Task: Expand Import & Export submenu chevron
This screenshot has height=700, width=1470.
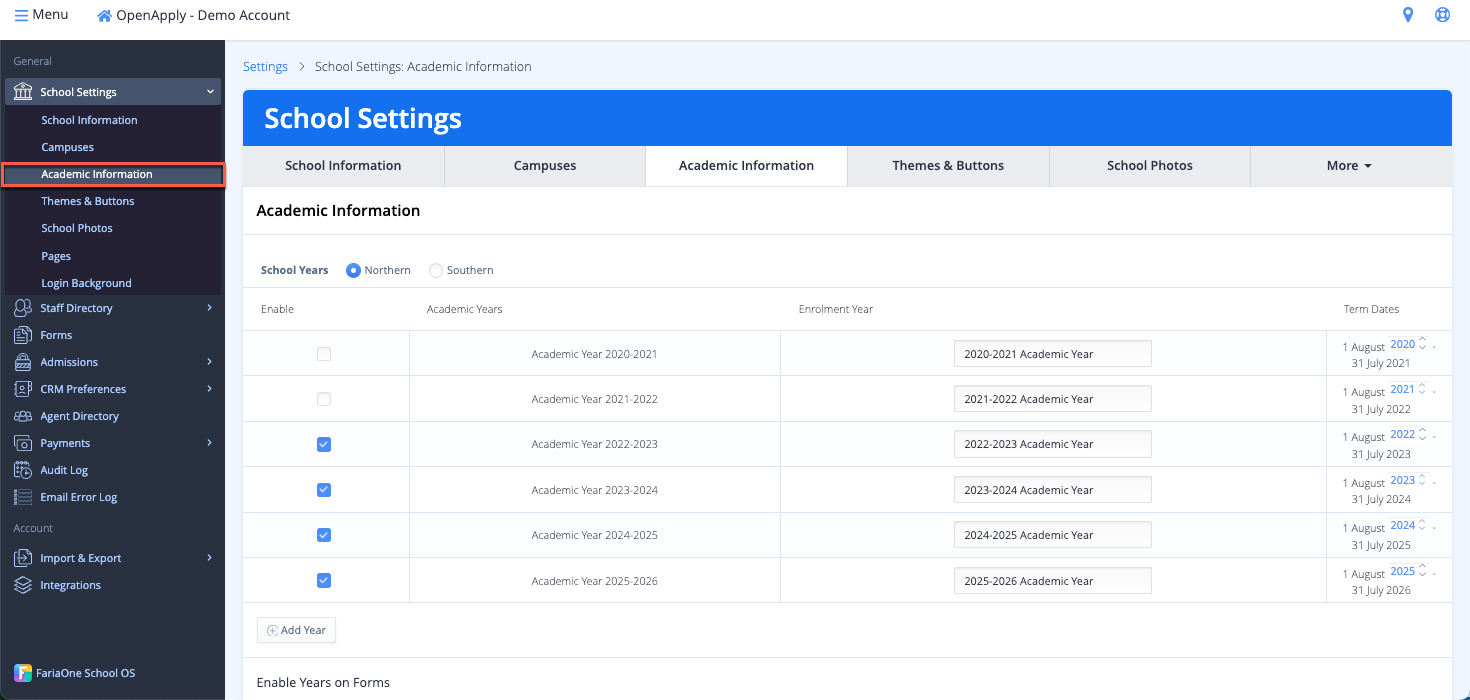Action: (x=210, y=558)
